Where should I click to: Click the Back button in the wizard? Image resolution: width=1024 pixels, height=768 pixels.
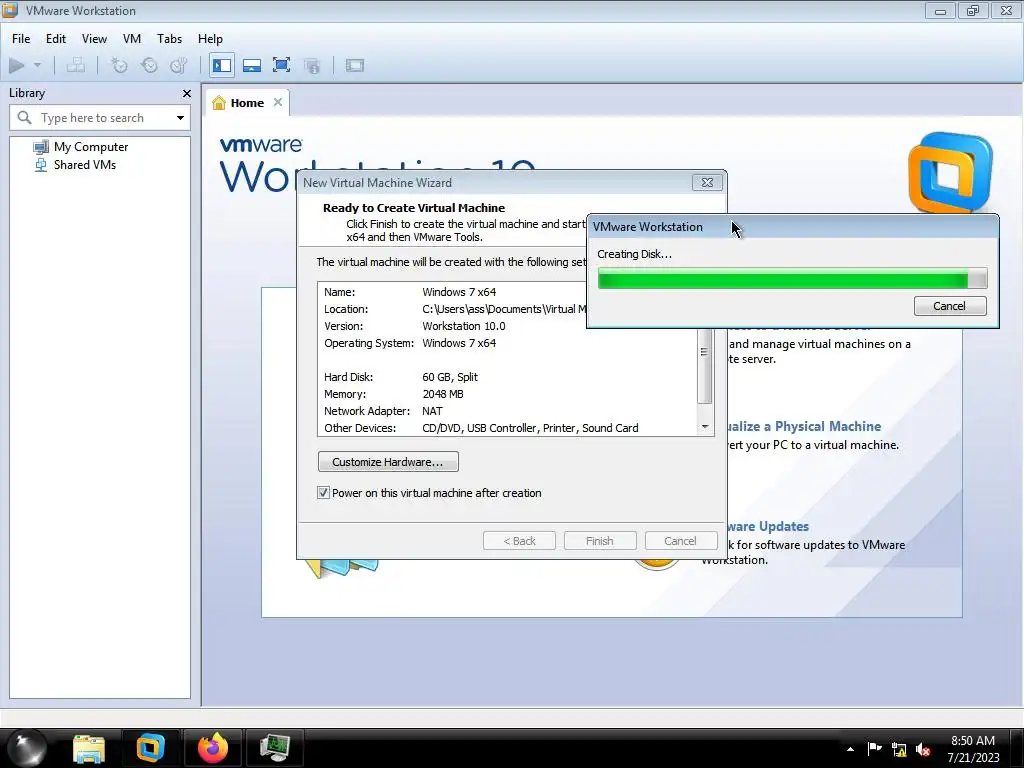519,541
